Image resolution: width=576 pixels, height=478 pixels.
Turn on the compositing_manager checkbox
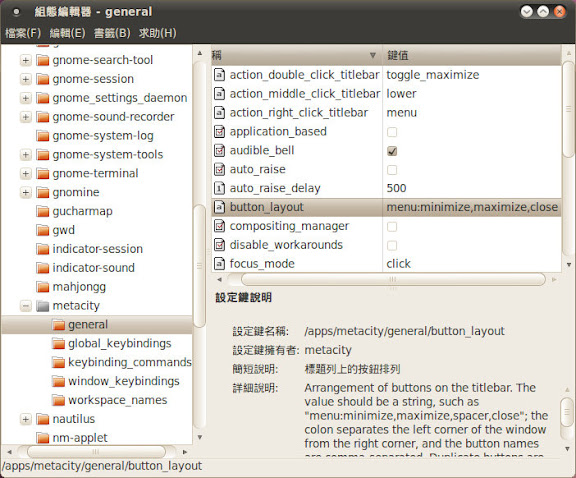click(392, 227)
